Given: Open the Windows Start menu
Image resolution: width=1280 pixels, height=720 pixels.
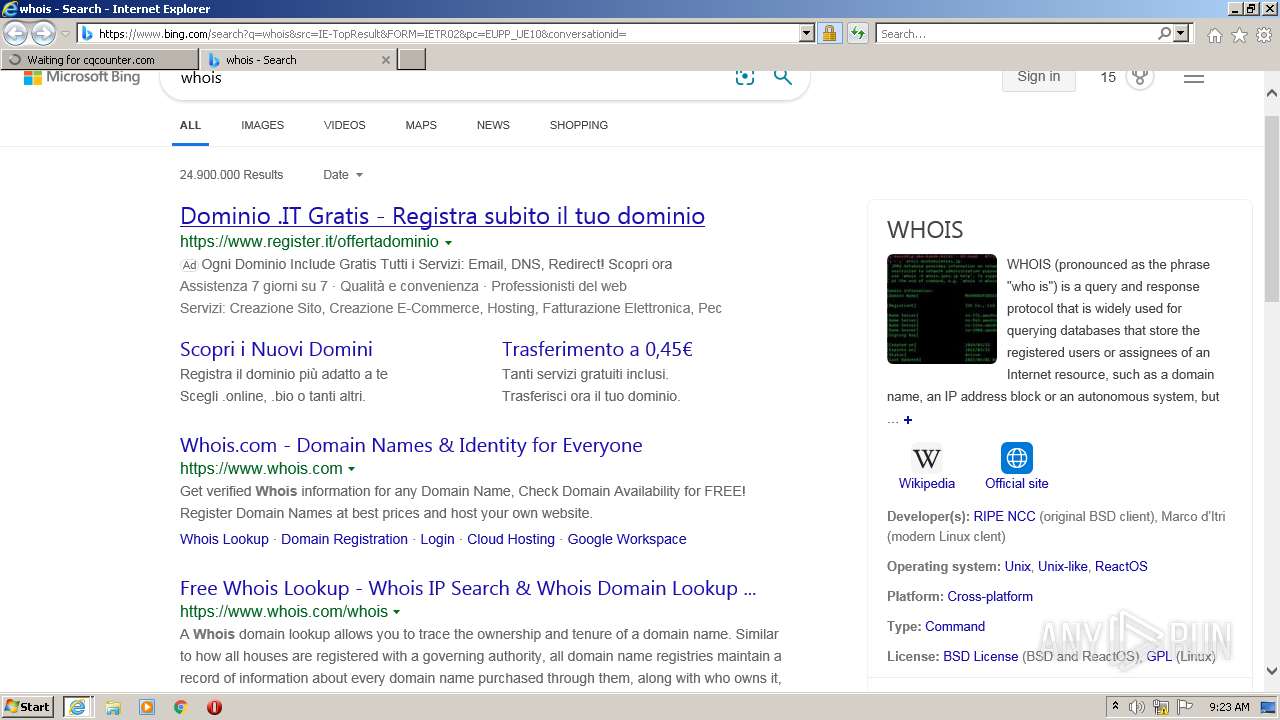Looking at the screenshot, I should (x=28, y=707).
